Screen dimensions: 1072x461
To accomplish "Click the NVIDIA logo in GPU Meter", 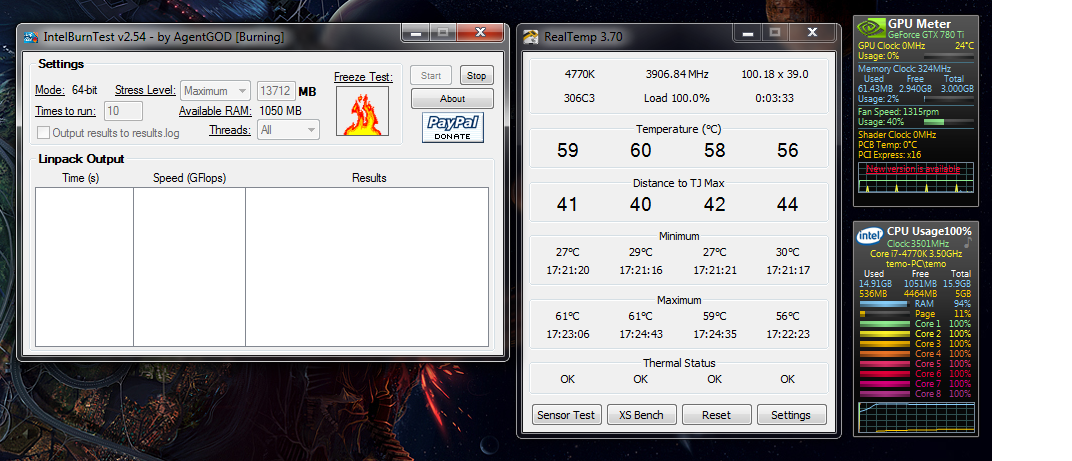I will pyautogui.click(x=871, y=29).
